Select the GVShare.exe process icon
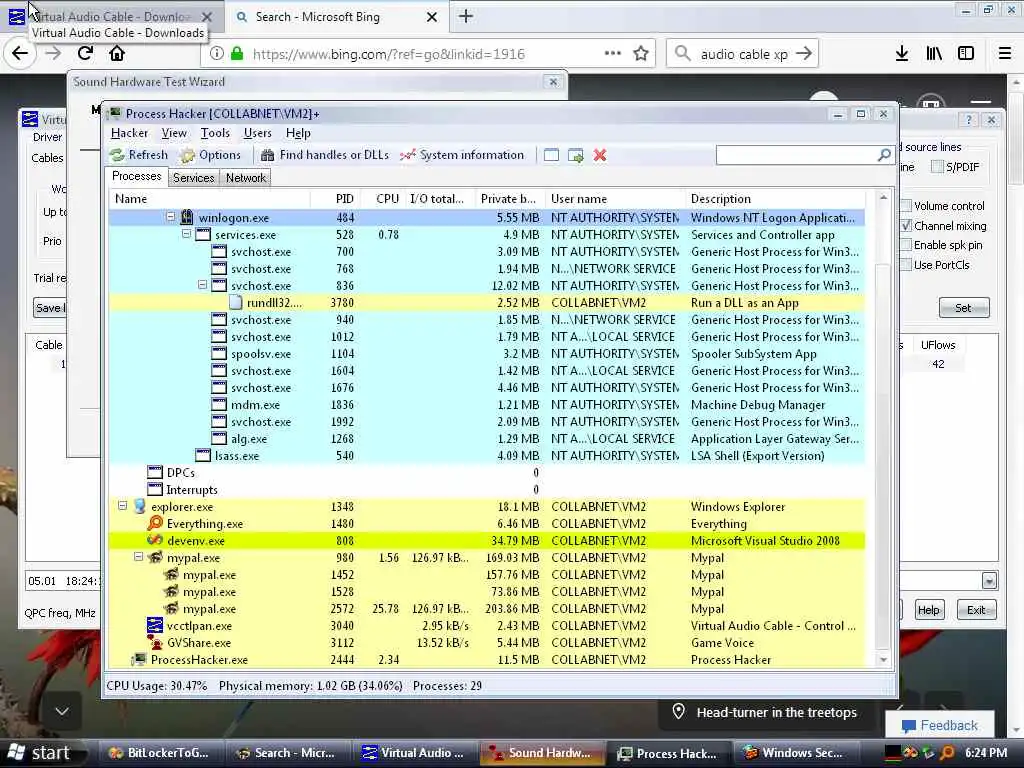Screen dimensions: 1024x768 (x=155, y=642)
